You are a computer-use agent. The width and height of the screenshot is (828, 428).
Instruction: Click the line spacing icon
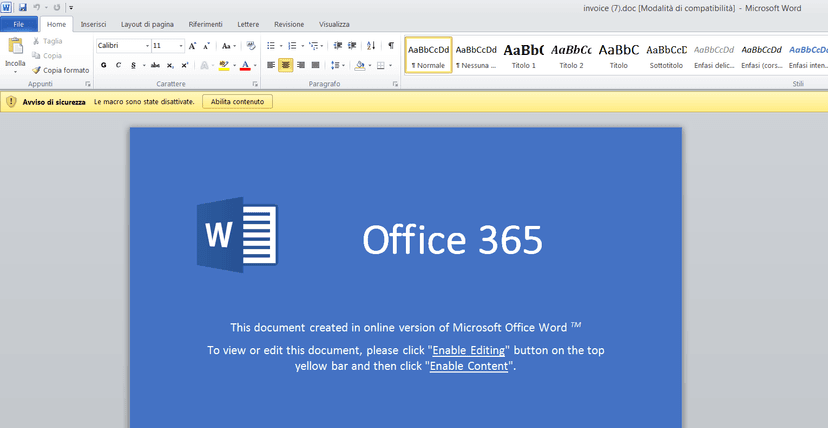(x=334, y=65)
